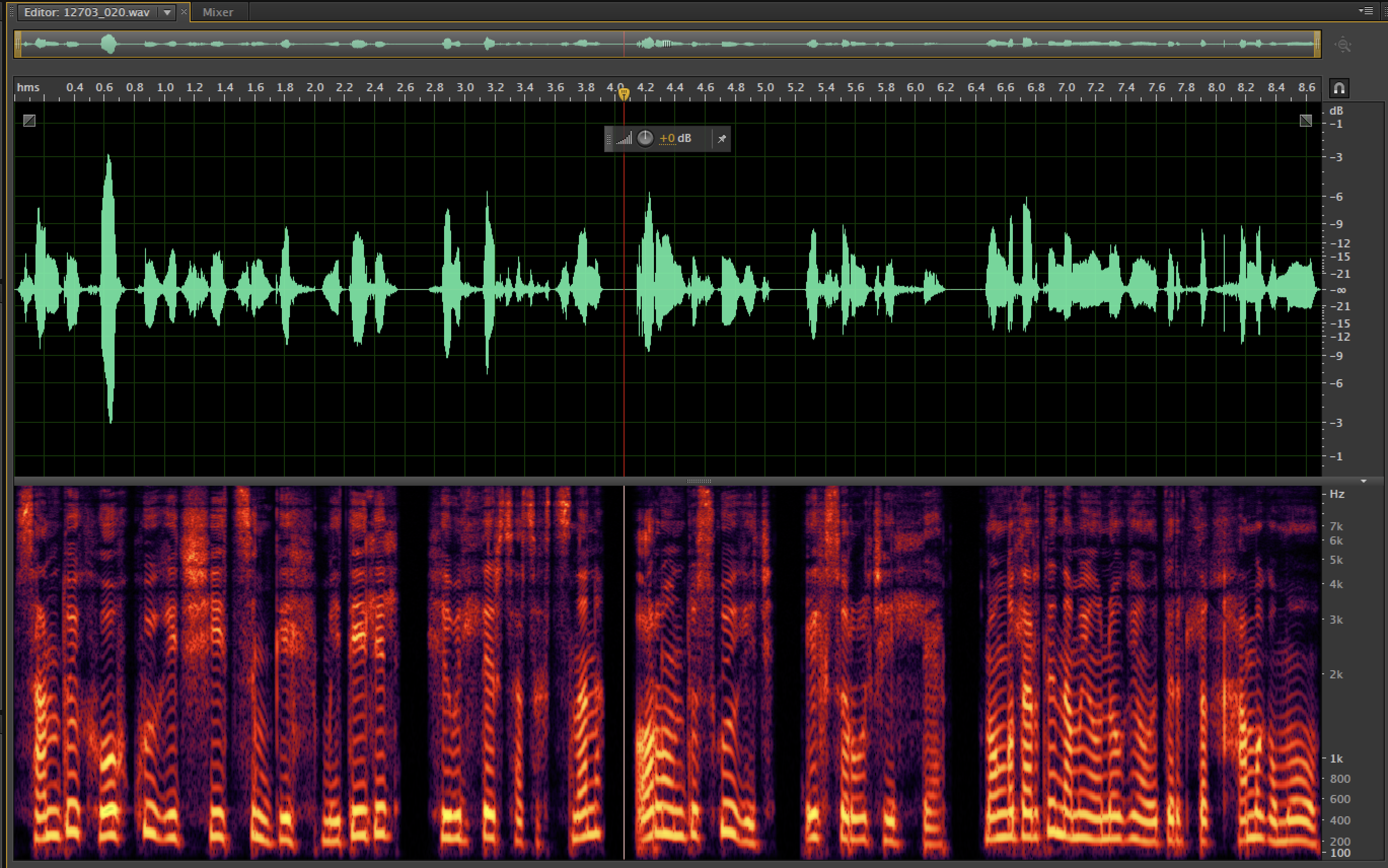Image resolution: width=1388 pixels, height=868 pixels.
Task: Click the amplitude gain knob in the HUD
Action: [x=645, y=138]
